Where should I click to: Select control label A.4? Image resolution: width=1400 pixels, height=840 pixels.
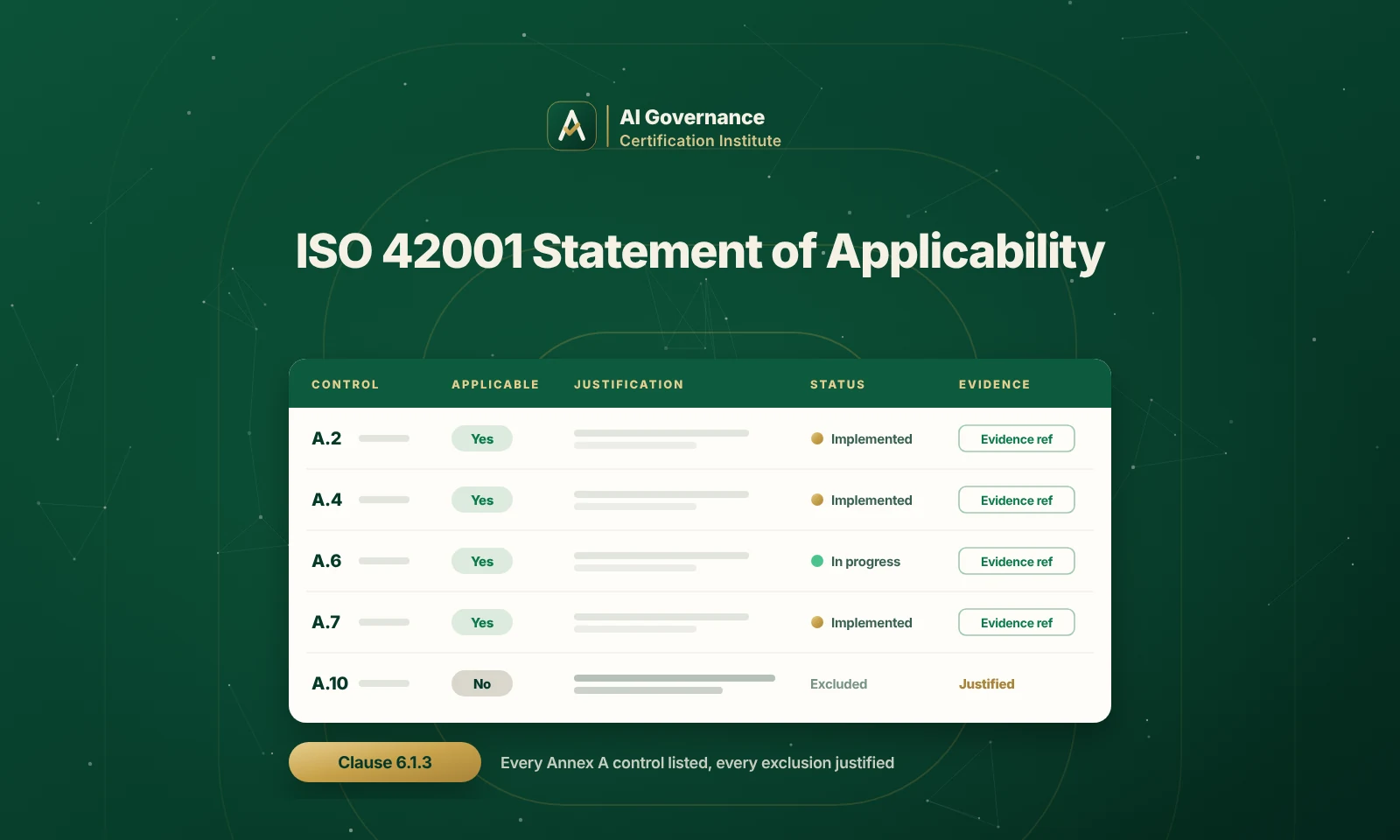[x=326, y=500]
